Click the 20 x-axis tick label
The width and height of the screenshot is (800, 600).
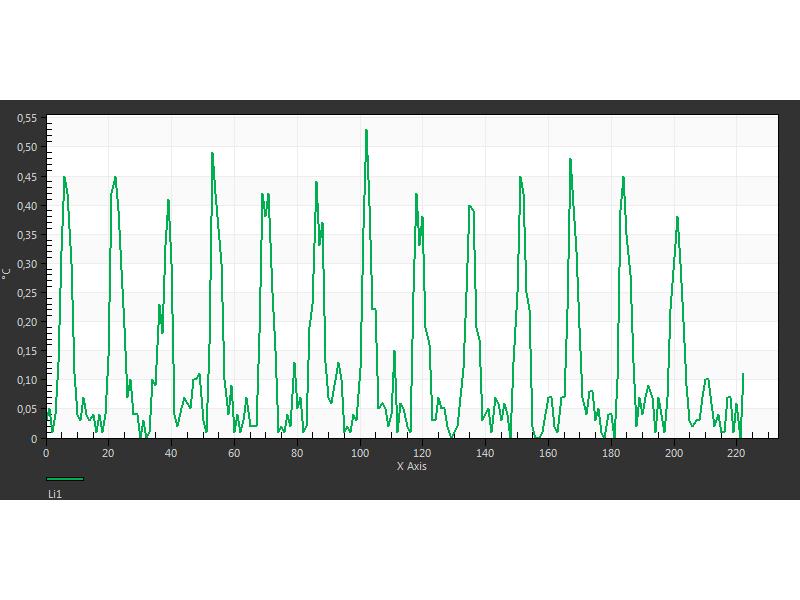(108, 453)
